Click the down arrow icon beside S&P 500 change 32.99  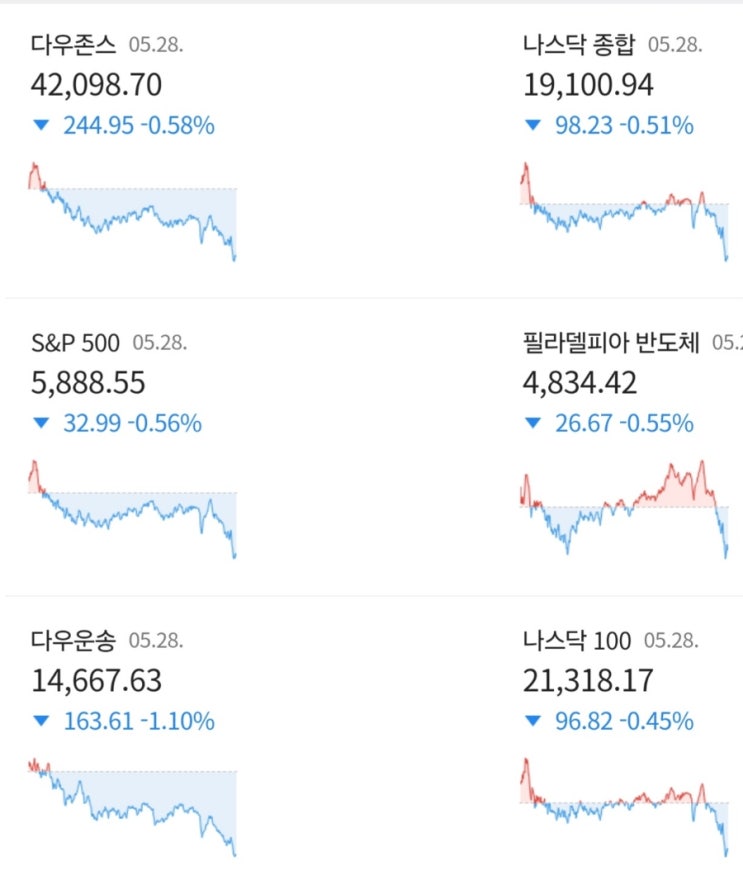click(41, 424)
